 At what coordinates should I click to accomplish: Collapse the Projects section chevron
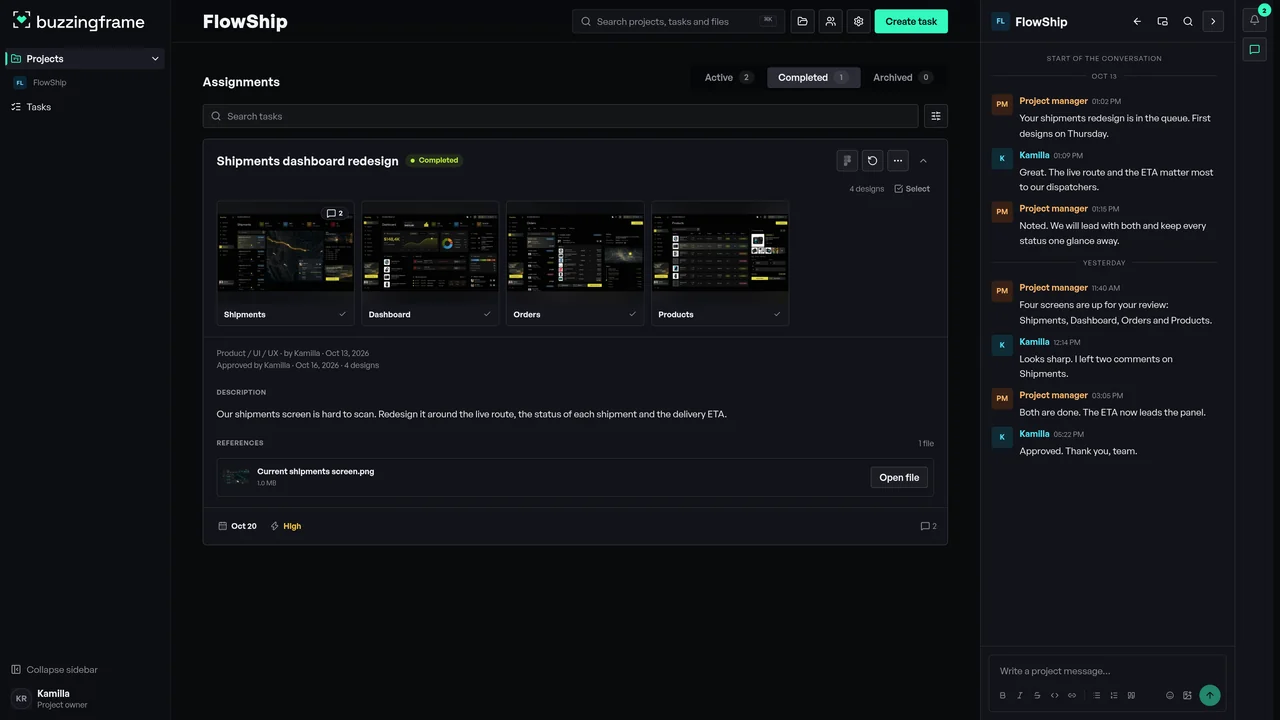[x=155, y=59]
